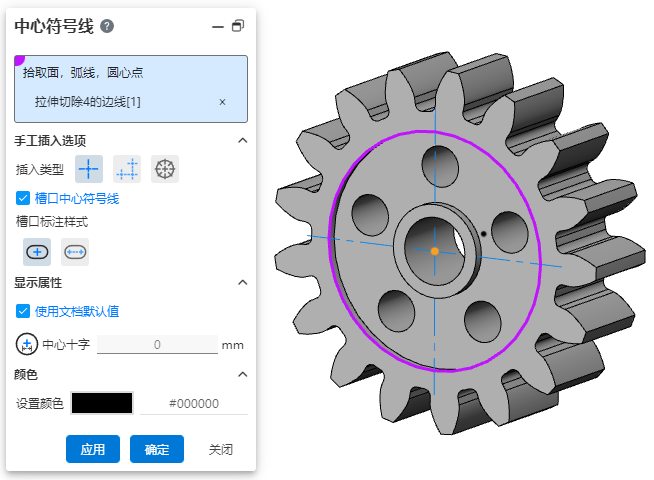654x480 pixels.
Task: Select the single center mark insert type
Action: click(x=90, y=169)
